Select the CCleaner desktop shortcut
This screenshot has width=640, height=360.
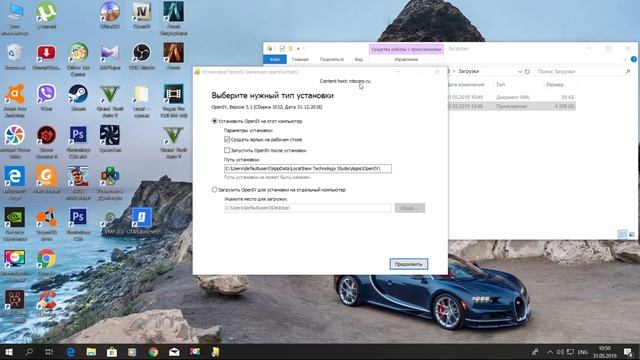pyautogui.click(x=46, y=303)
